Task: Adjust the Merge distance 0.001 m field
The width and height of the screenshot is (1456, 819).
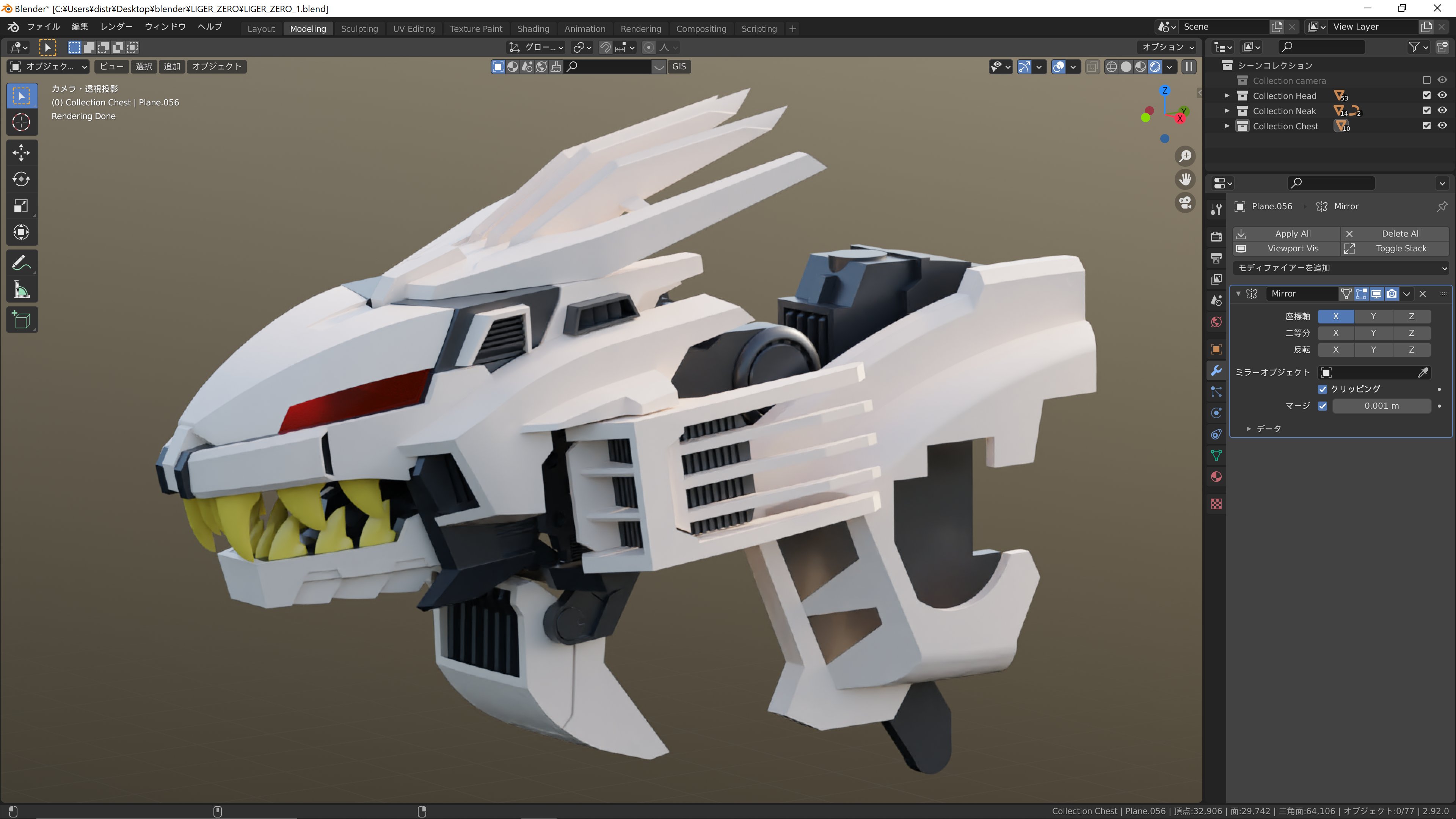Action: (1381, 406)
